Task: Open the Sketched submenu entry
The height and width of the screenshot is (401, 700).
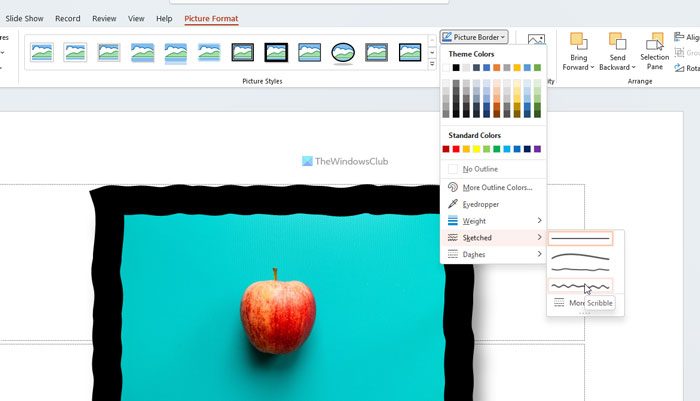Action: coord(493,238)
